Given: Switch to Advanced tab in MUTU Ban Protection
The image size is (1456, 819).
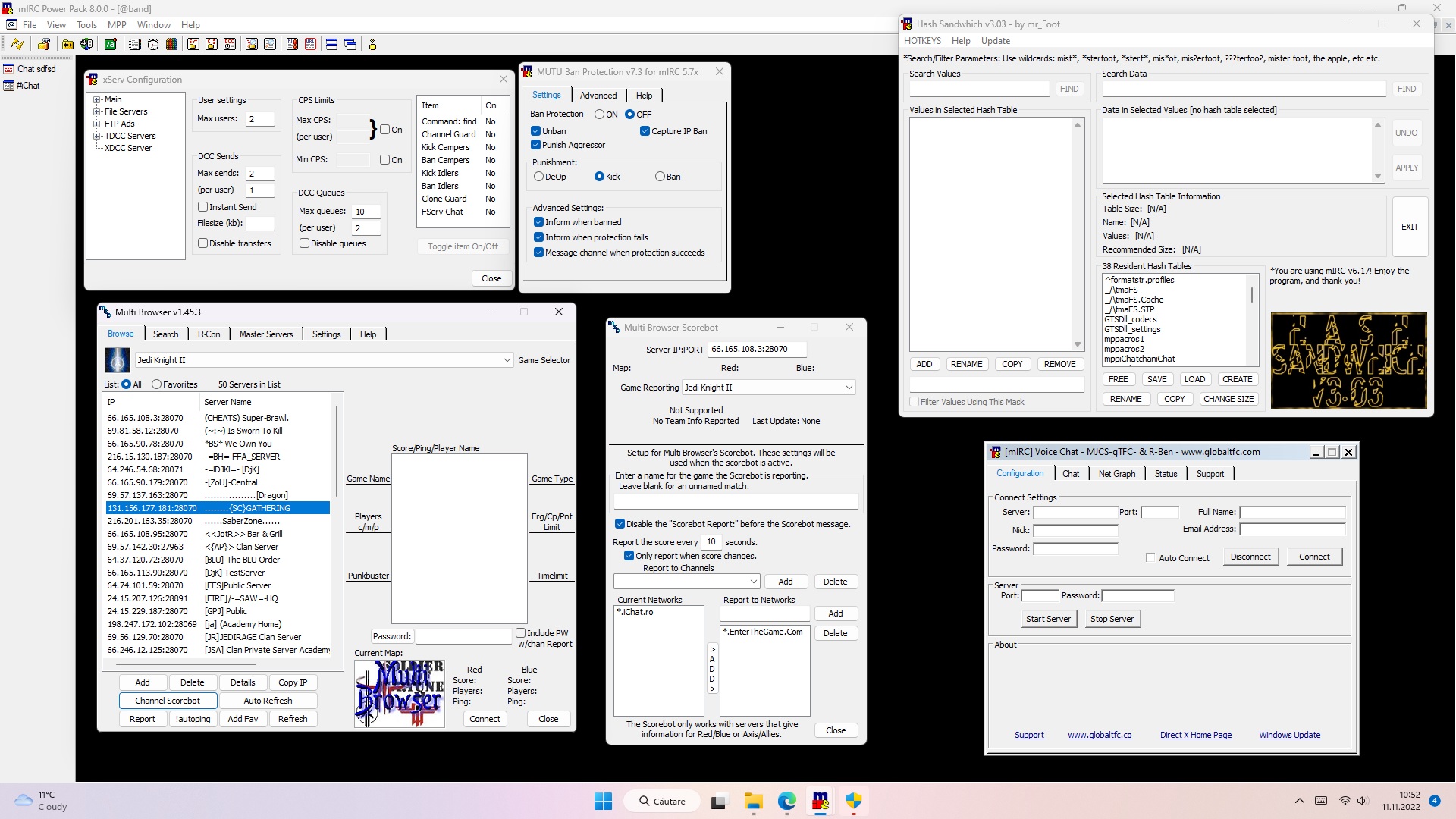Looking at the screenshot, I should pyautogui.click(x=598, y=96).
